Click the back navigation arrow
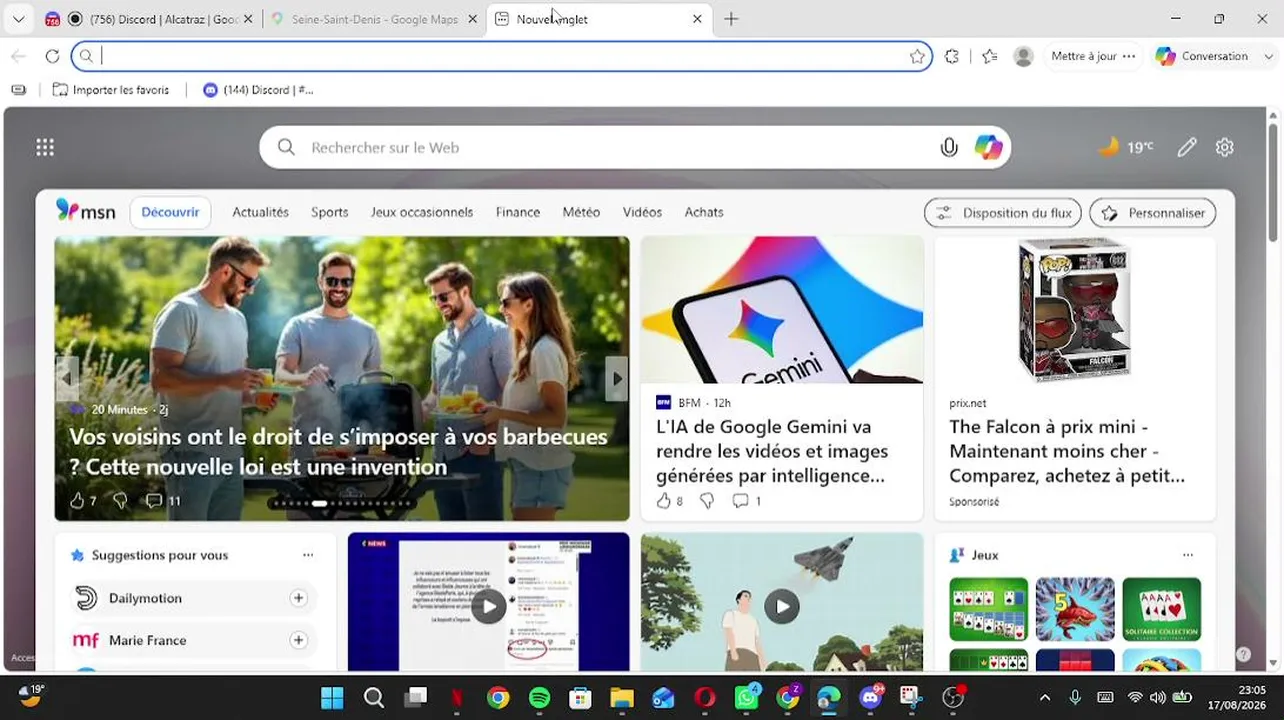Screen dimensions: 1284x720 pos(18,56)
